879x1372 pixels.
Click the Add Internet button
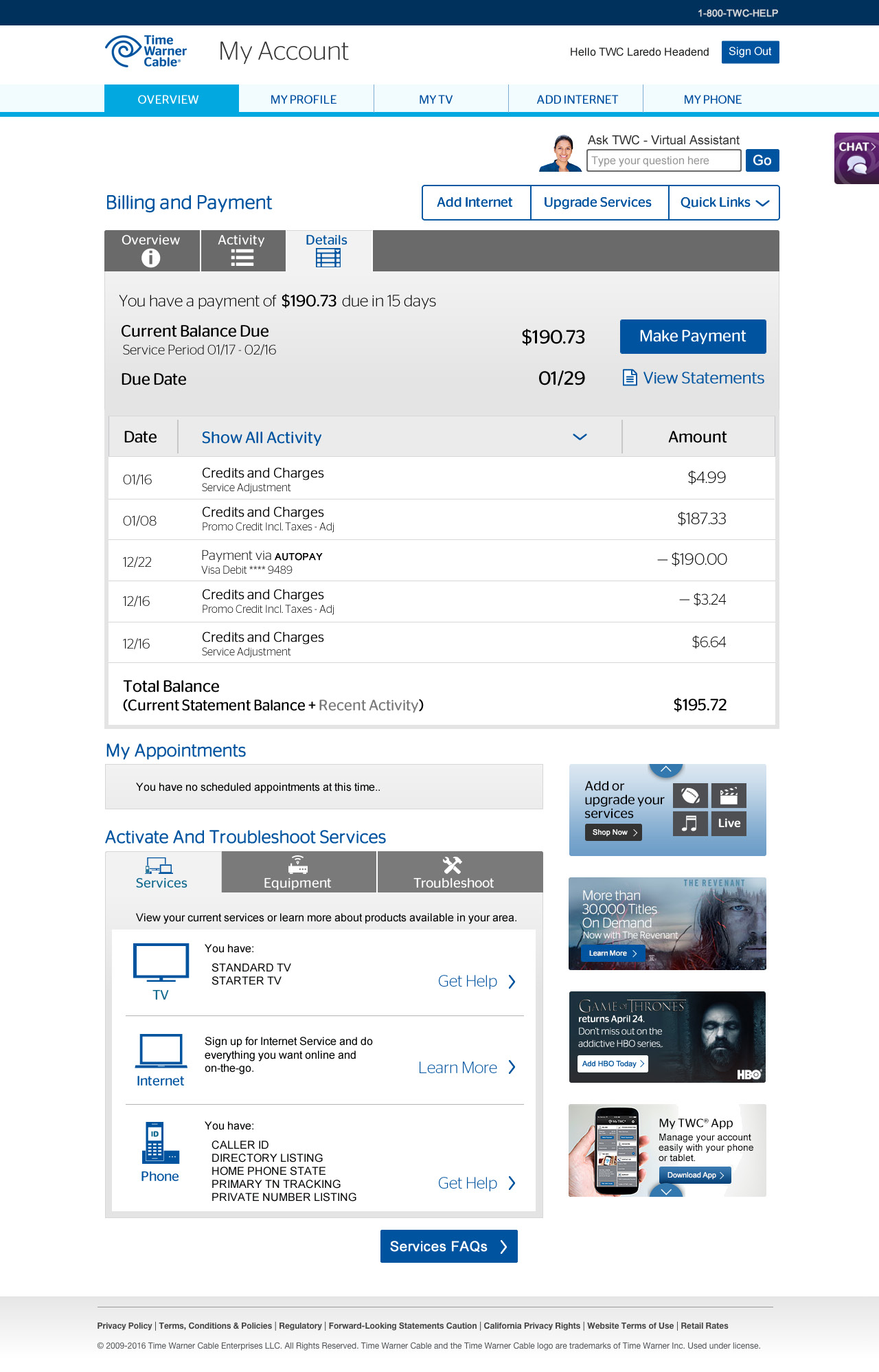pyautogui.click(x=476, y=203)
